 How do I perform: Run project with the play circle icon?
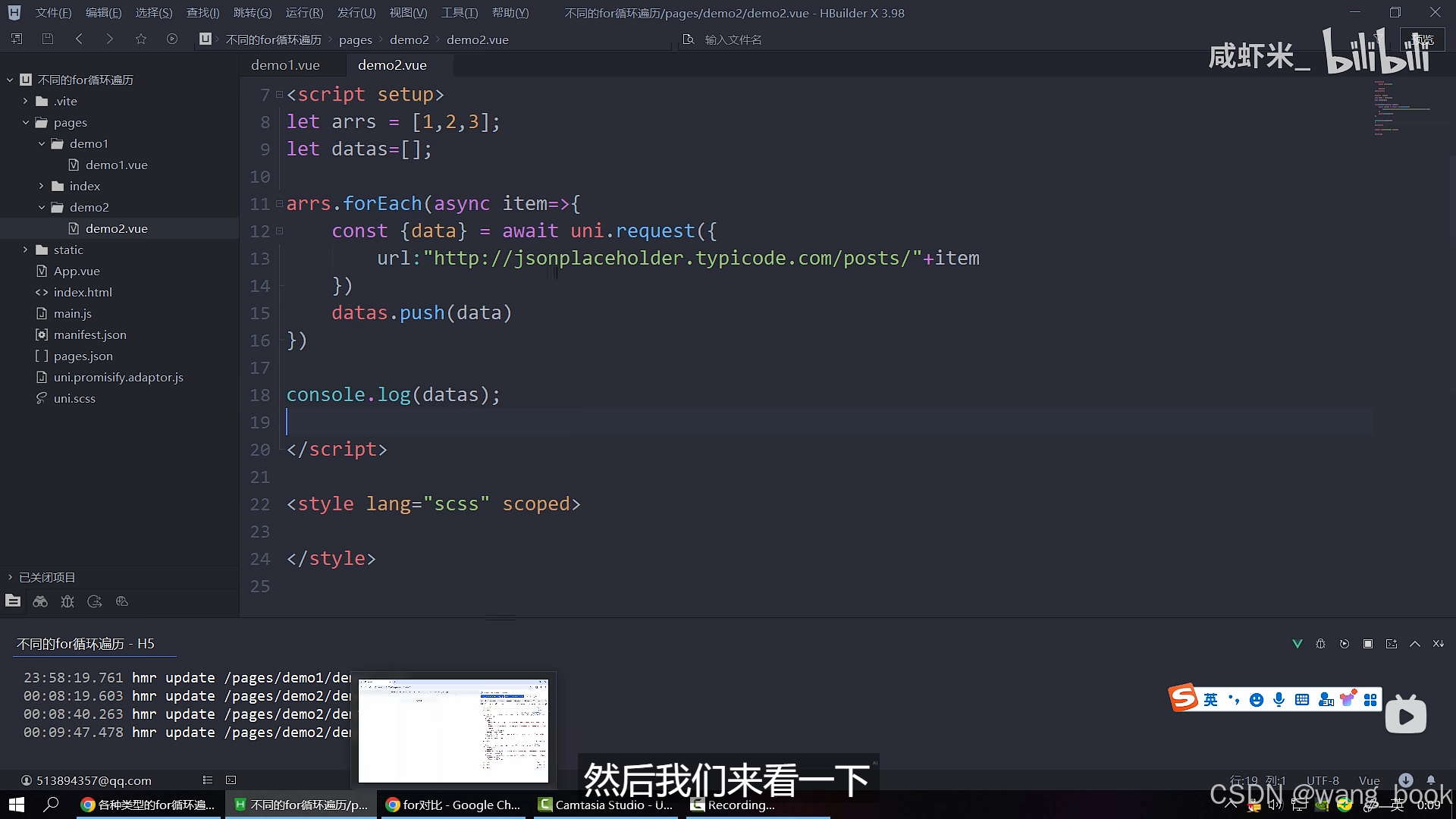(172, 39)
